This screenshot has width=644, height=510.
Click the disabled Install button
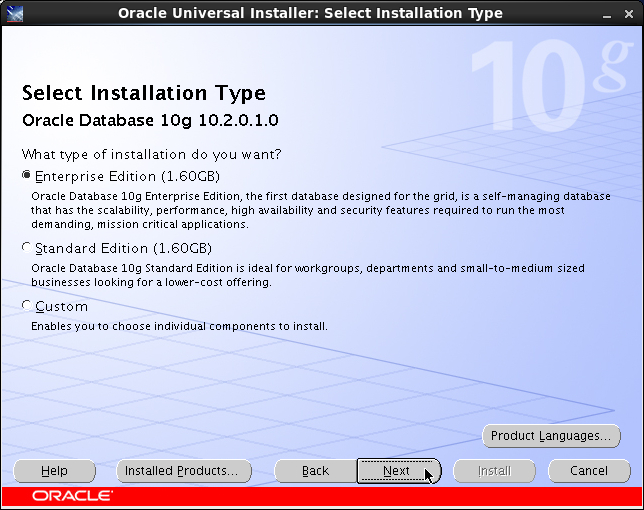tap(494, 471)
